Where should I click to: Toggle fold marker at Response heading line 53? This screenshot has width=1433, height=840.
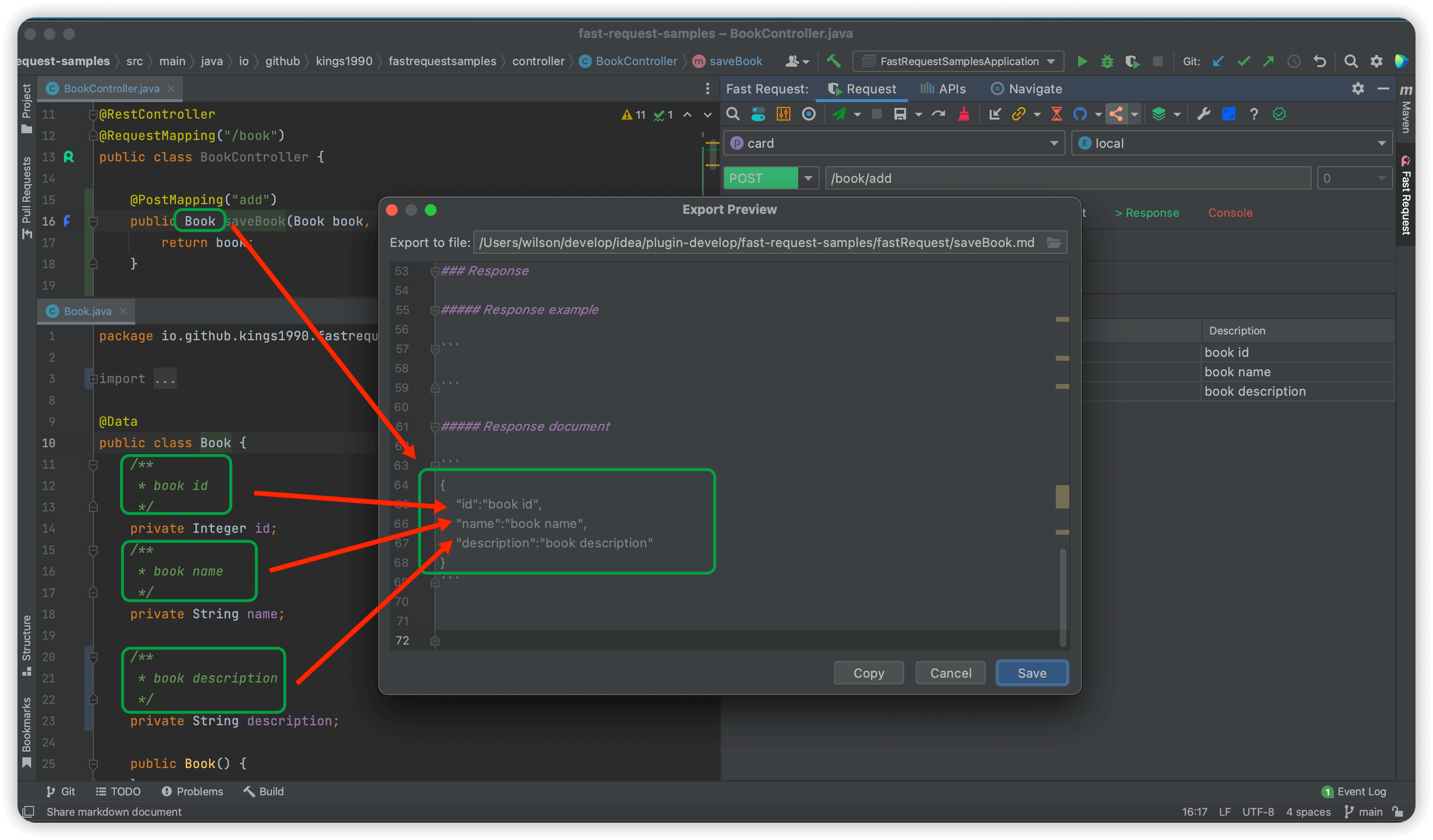pyautogui.click(x=435, y=271)
